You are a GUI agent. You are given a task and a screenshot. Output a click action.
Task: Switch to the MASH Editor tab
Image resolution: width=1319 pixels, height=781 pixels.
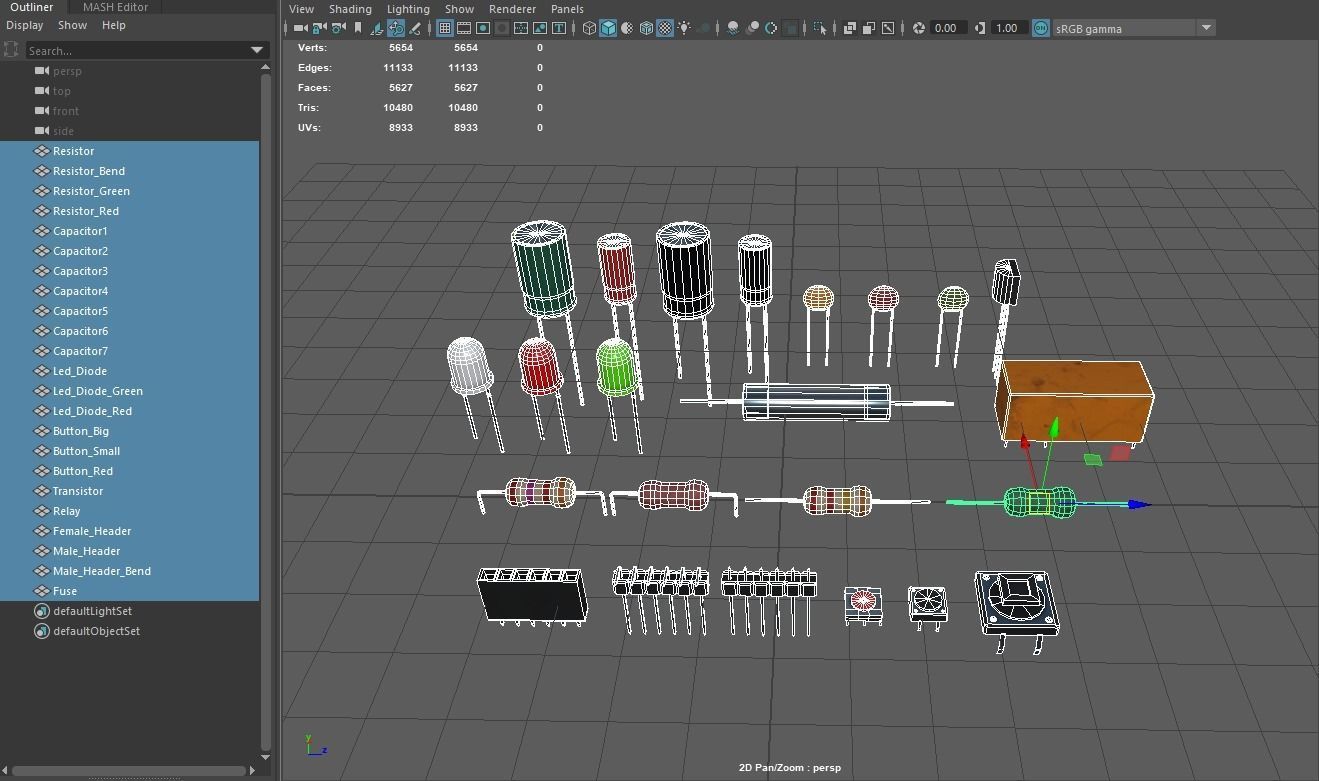coord(115,7)
